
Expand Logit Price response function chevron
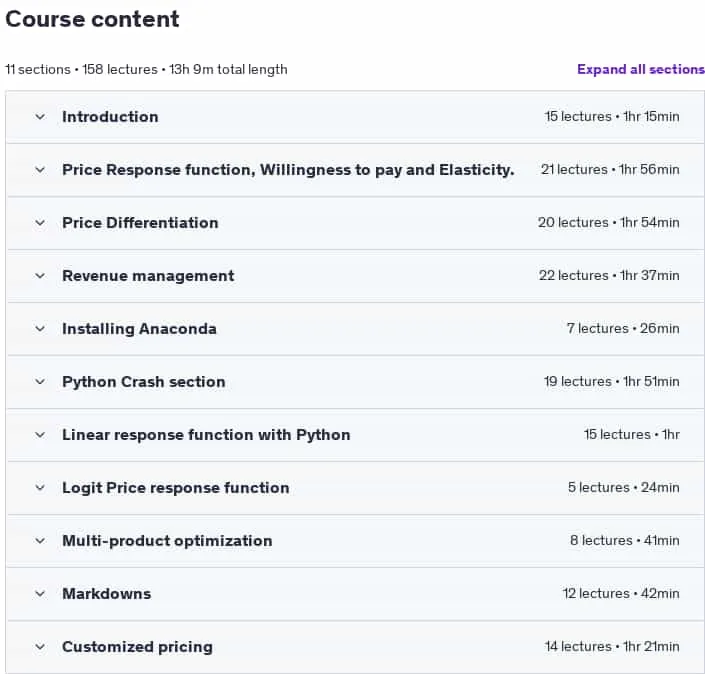pyautogui.click(x=40, y=488)
